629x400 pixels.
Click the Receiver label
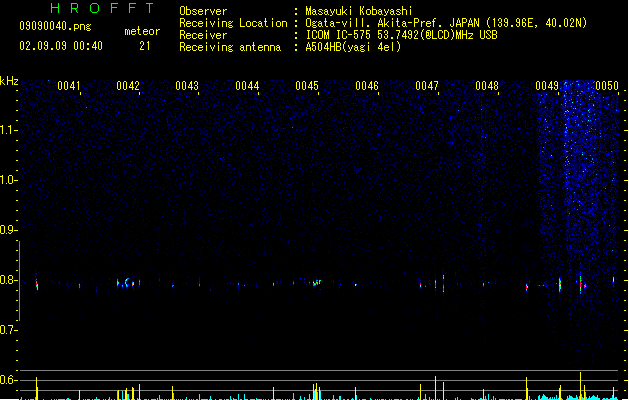(203, 35)
